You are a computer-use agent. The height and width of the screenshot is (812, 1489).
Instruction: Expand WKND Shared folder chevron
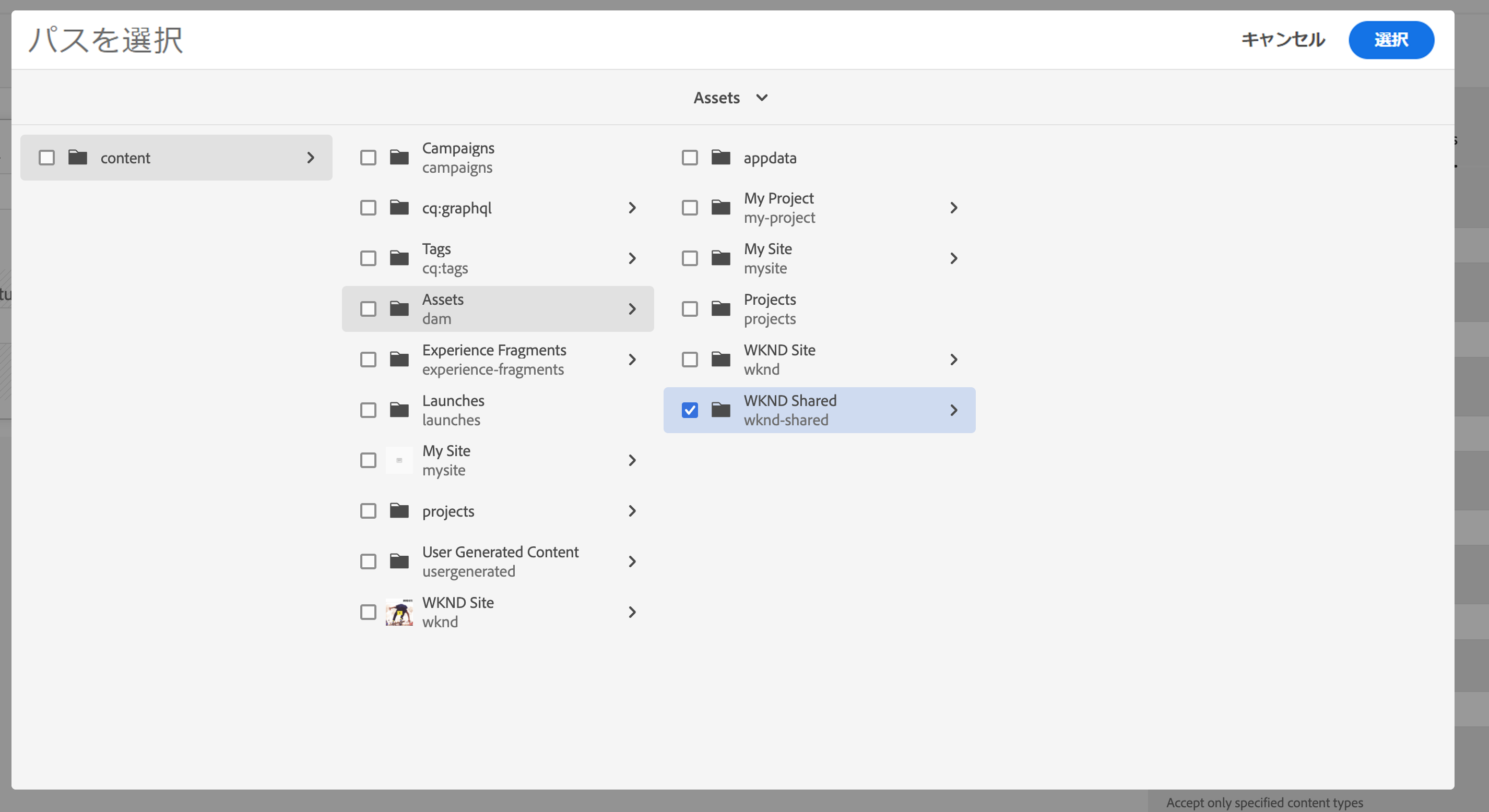click(x=954, y=410)
